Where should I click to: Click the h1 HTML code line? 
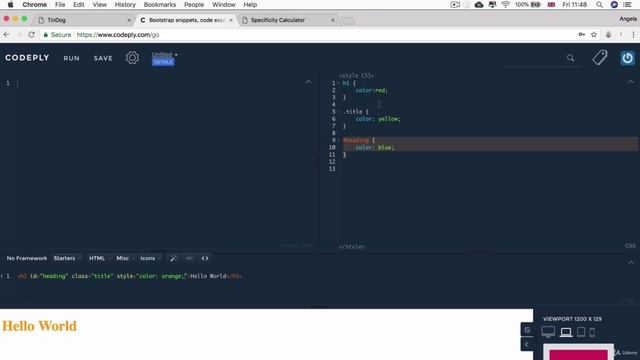pos(129,276)
